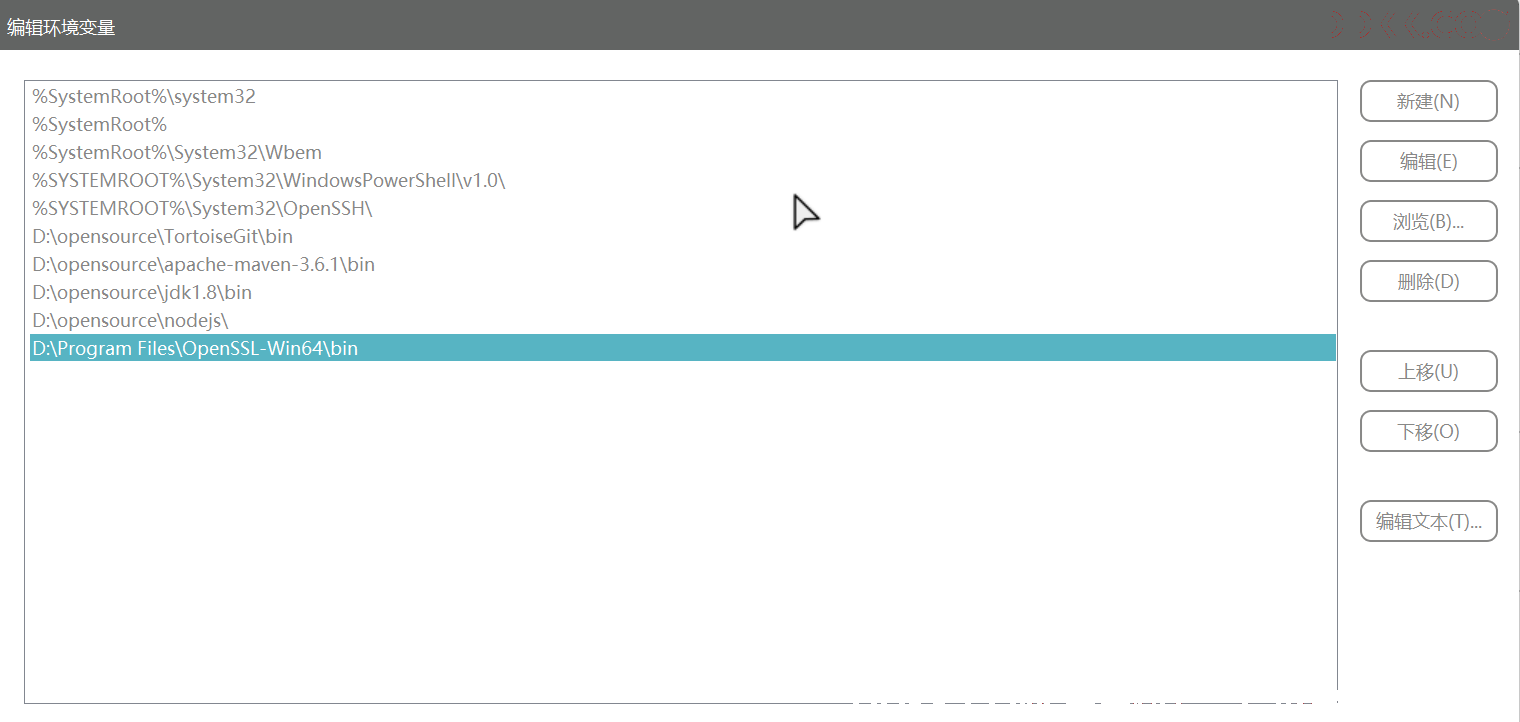The image size is (1520, 722).
Task: Select the %SystemRoot%\system32 entry
Action: click(x=682, y=97)
